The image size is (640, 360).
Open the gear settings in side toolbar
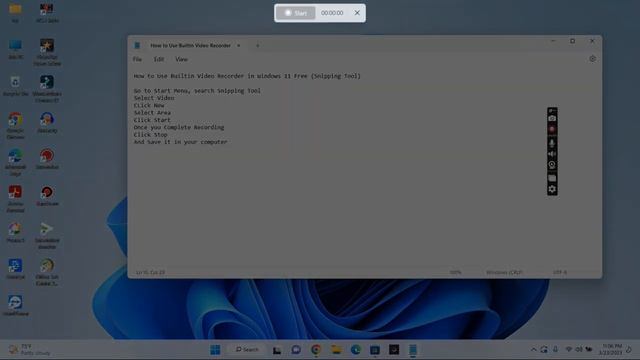point(552,189)
